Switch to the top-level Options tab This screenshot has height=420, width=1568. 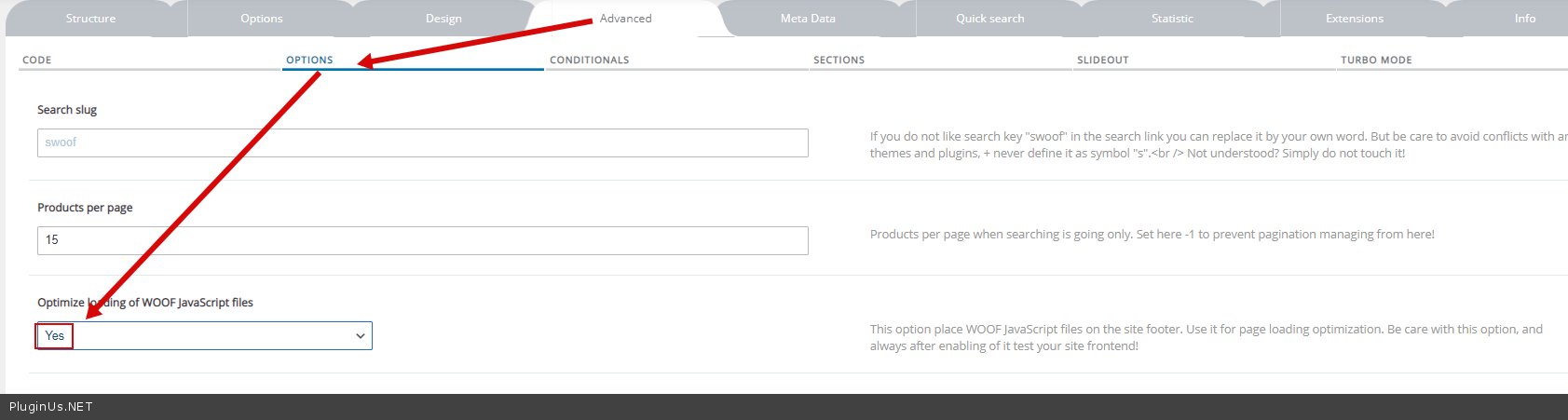[x=261, y=19]
